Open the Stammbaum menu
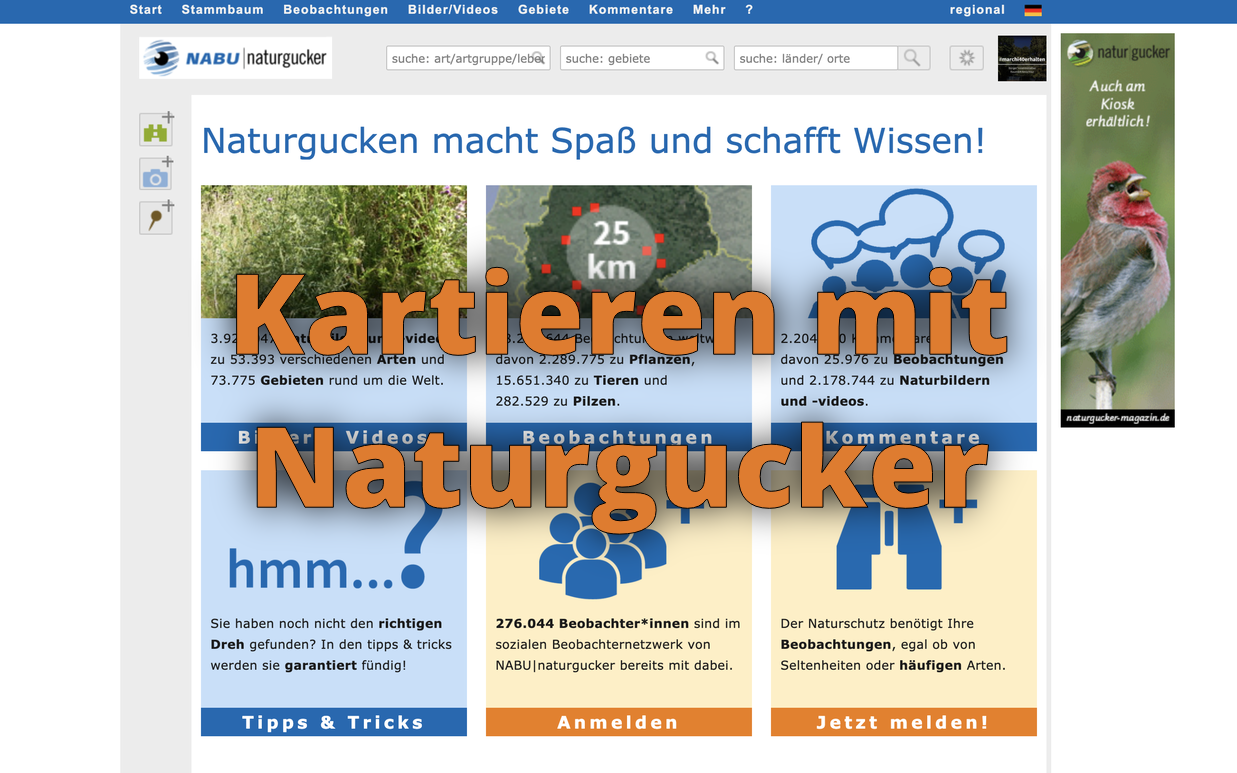 coord(222,10)
